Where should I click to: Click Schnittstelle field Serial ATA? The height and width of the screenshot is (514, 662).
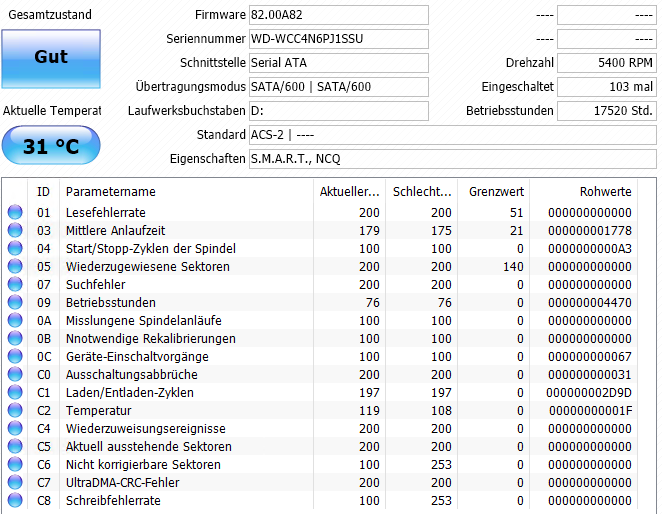point(339,63)
